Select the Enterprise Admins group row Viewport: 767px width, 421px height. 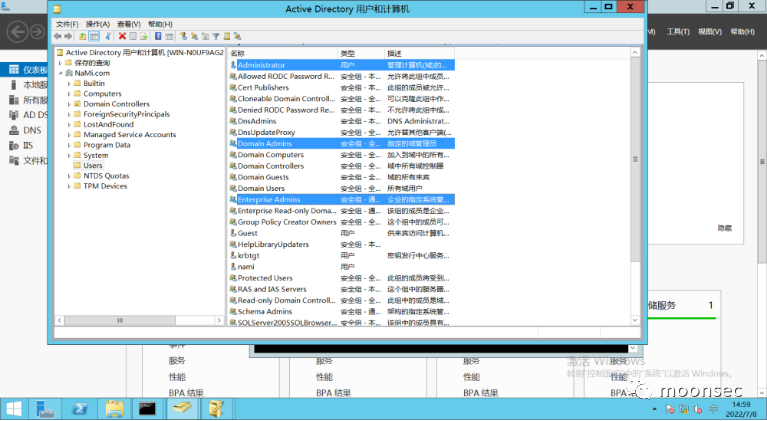click(341, 199)
